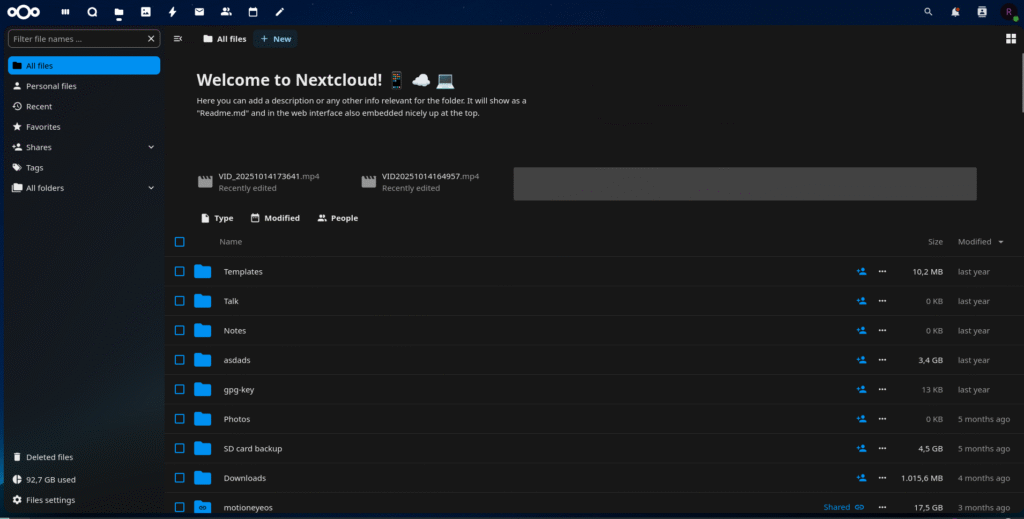Open the Mail app icon
Image resolution: width=1024 pixels, height=519 pixels.
pos(199,12)
